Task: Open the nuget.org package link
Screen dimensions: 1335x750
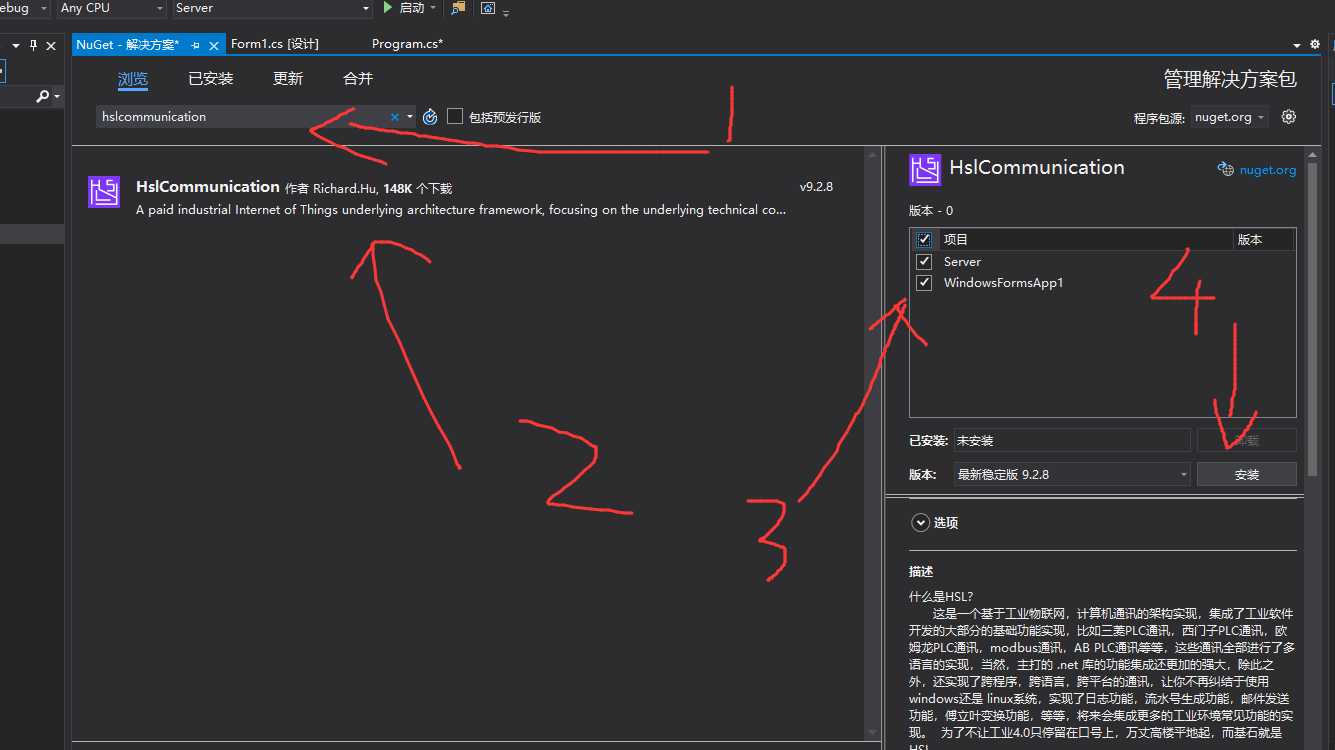Action: click(x=1268, y=170)
